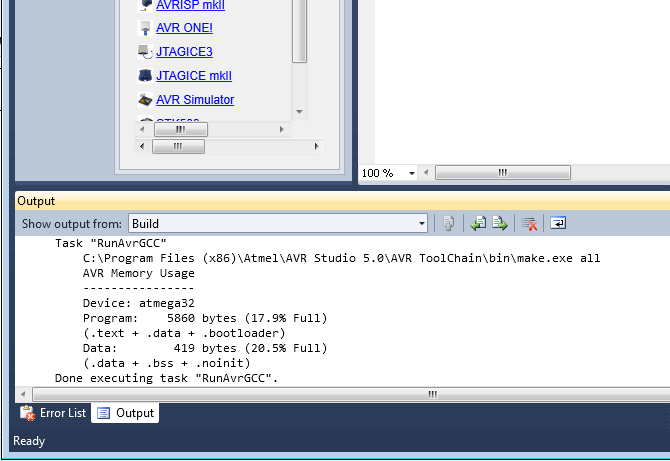Click Error List tab icon
Viewport: 670px width, 461px height.
(x=27, y=413)
